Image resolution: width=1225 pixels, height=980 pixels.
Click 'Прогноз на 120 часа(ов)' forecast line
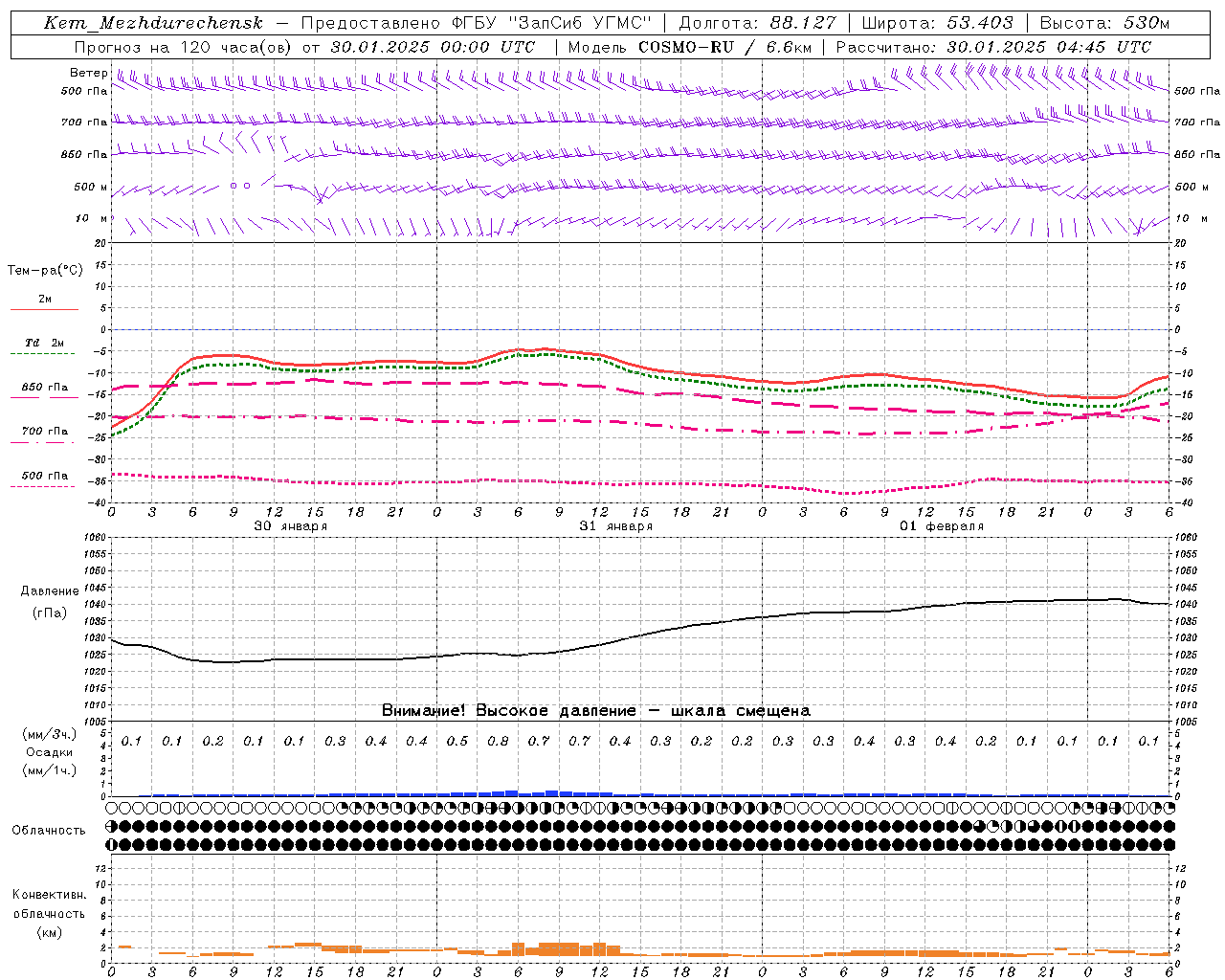point(184,47)
